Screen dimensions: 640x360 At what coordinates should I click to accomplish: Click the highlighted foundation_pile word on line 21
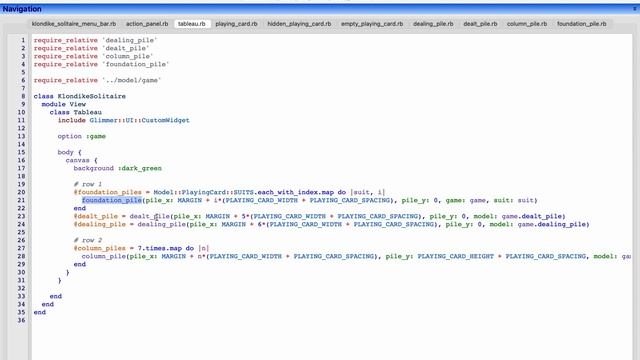112,200
